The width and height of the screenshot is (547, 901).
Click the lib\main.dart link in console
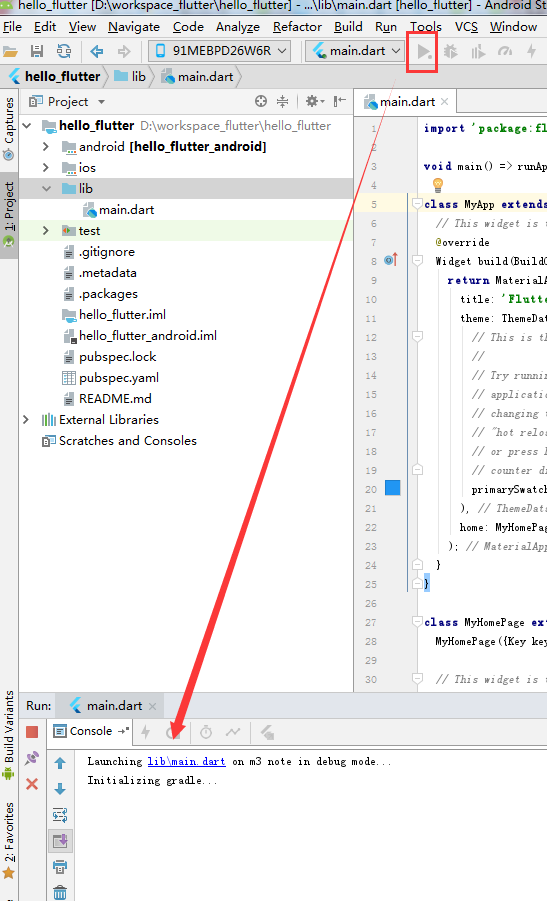point(186,761)
